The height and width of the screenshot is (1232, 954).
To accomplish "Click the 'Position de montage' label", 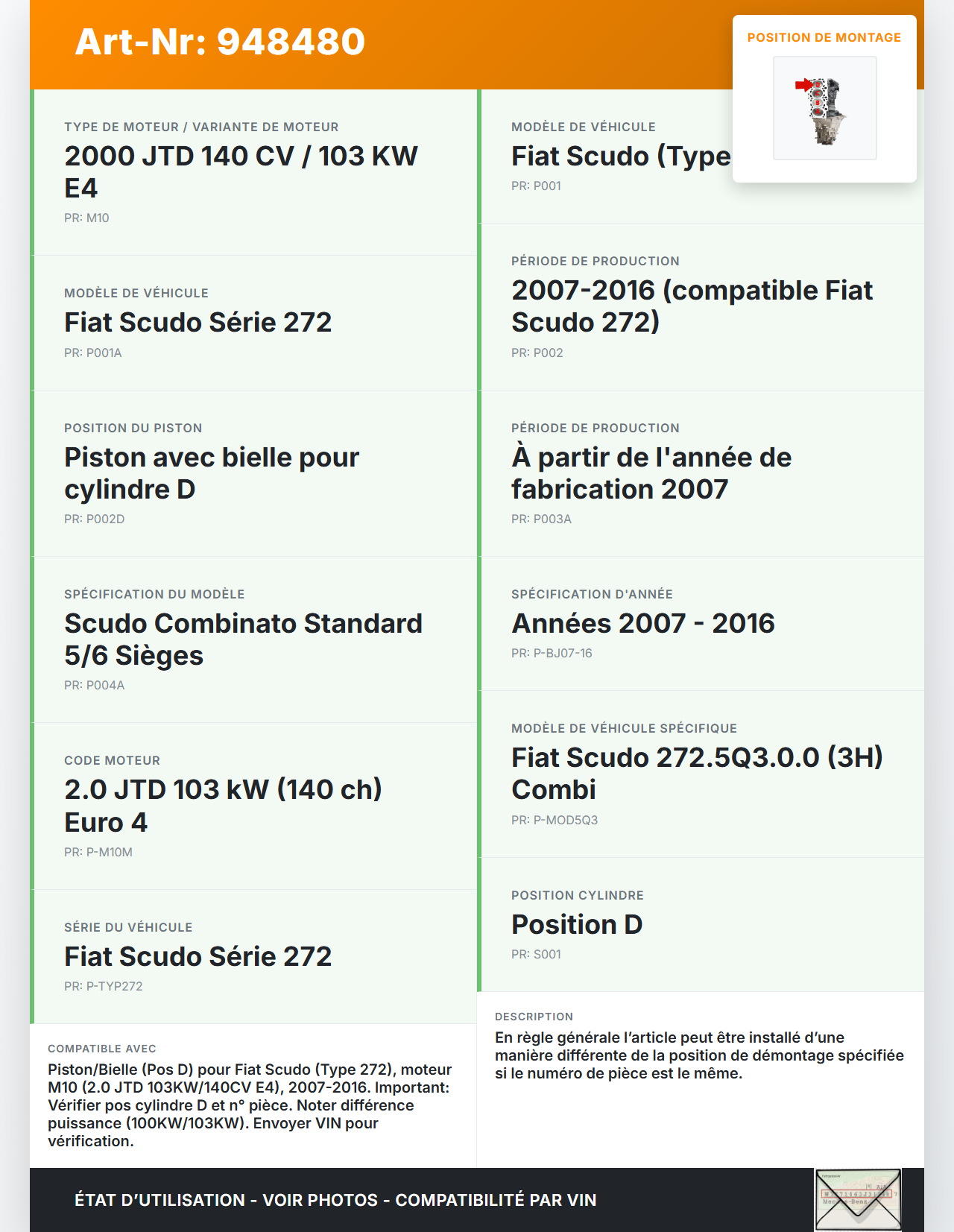I will tap(824, 38).
